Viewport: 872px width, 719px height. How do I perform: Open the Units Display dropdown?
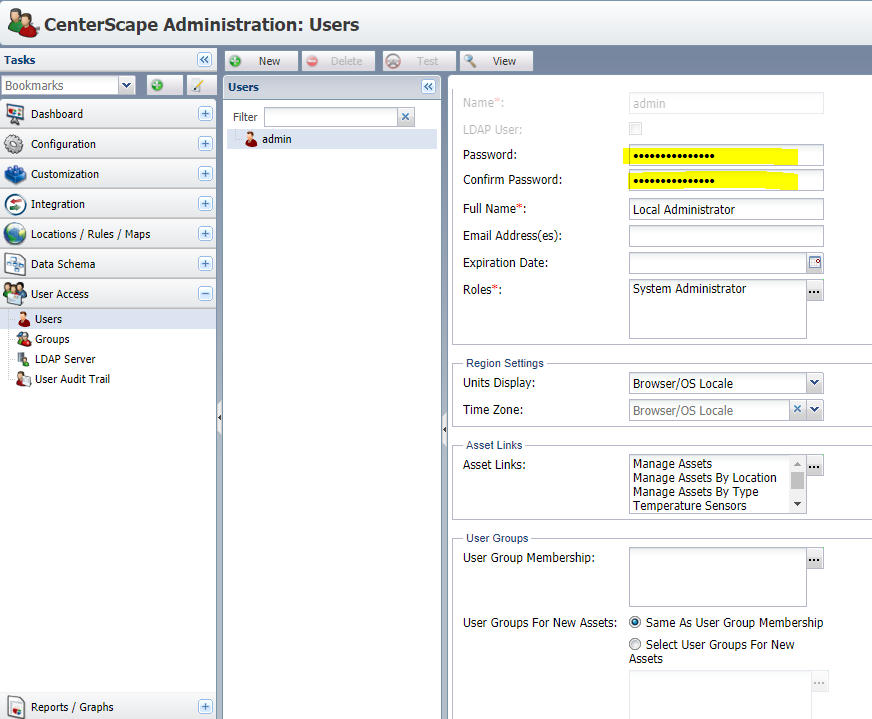tap(814, 383)
